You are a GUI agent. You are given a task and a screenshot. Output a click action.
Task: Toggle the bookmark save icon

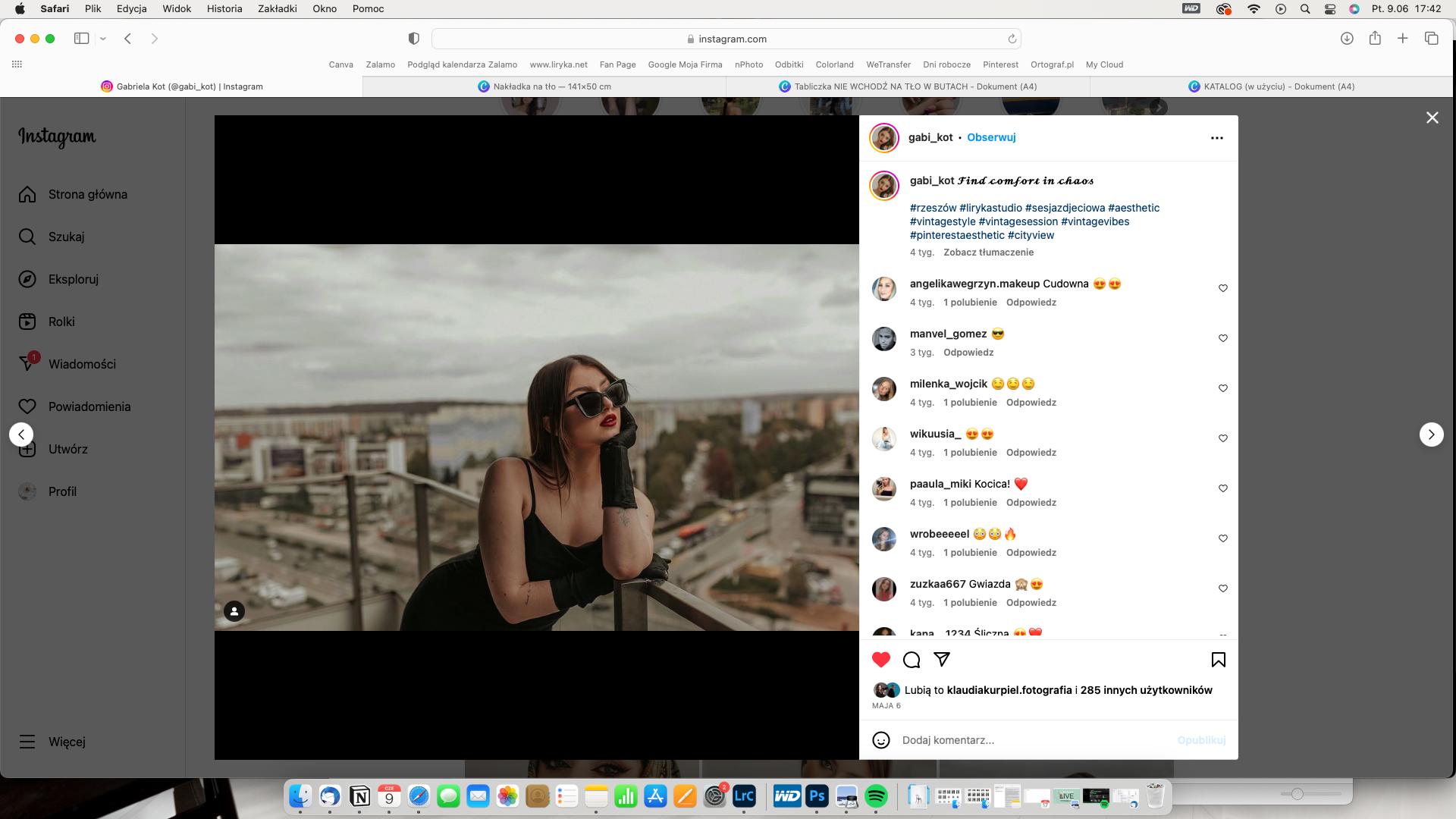click(x=1218, y=660)
